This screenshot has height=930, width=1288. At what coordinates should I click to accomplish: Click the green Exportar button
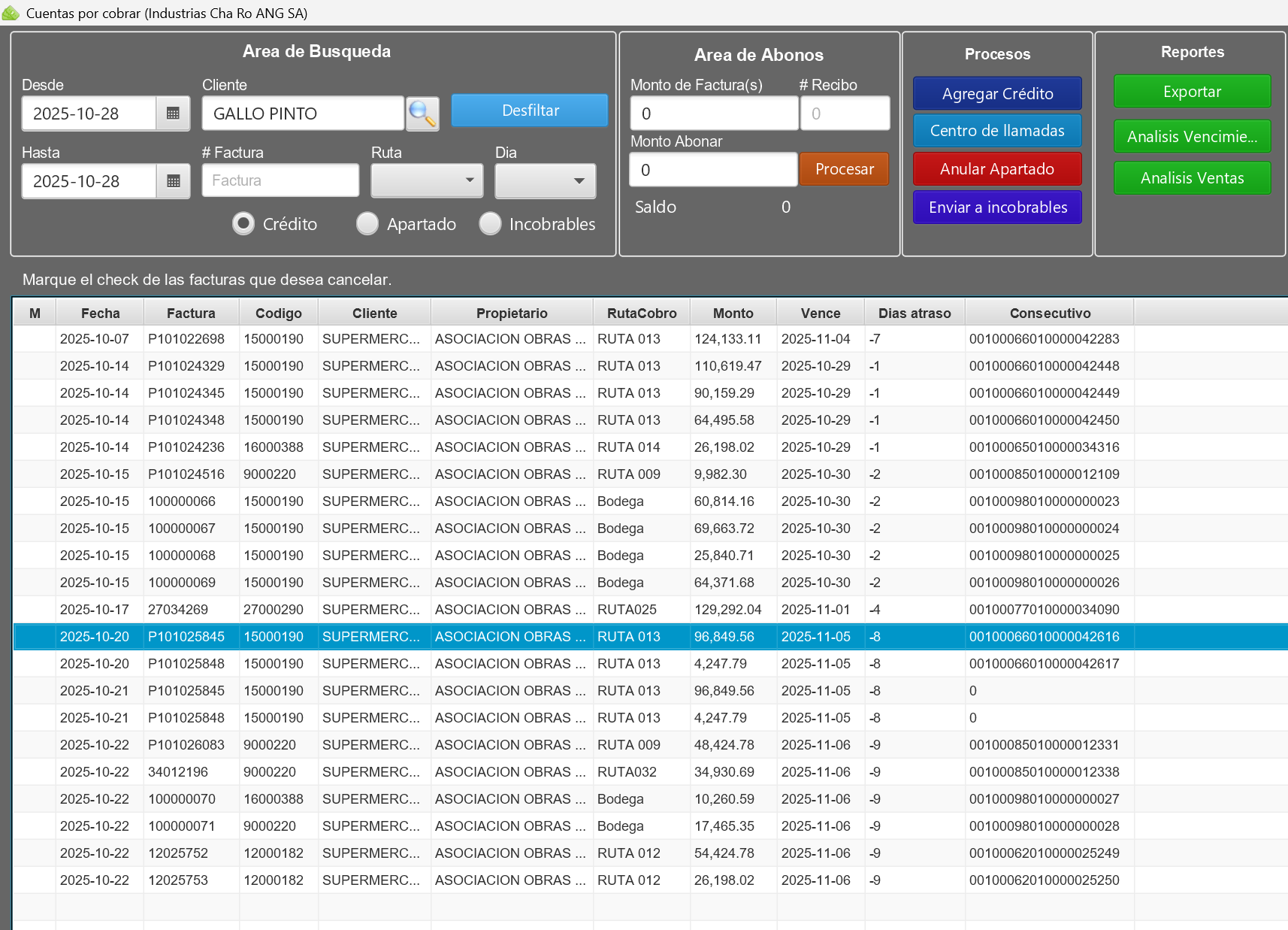pos(1192,92)
